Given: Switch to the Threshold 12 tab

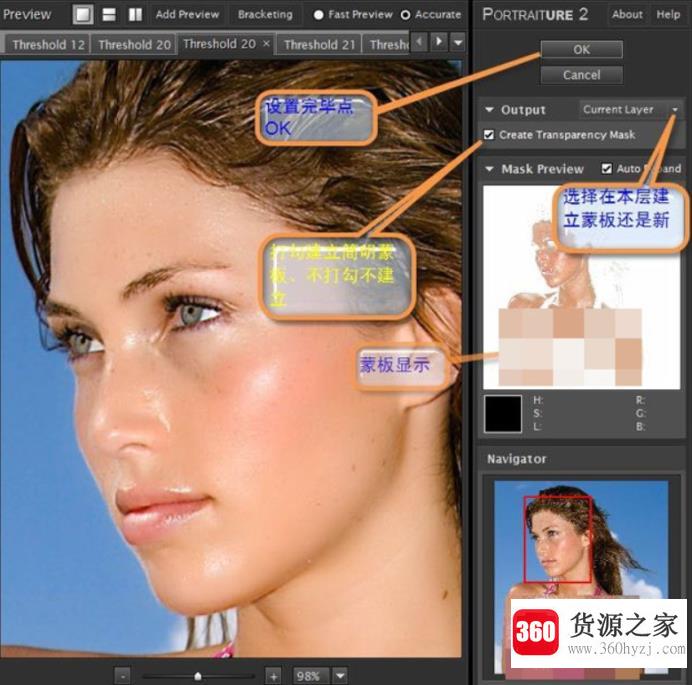Looking at the screenshot, I should click(x=48, y=45).
